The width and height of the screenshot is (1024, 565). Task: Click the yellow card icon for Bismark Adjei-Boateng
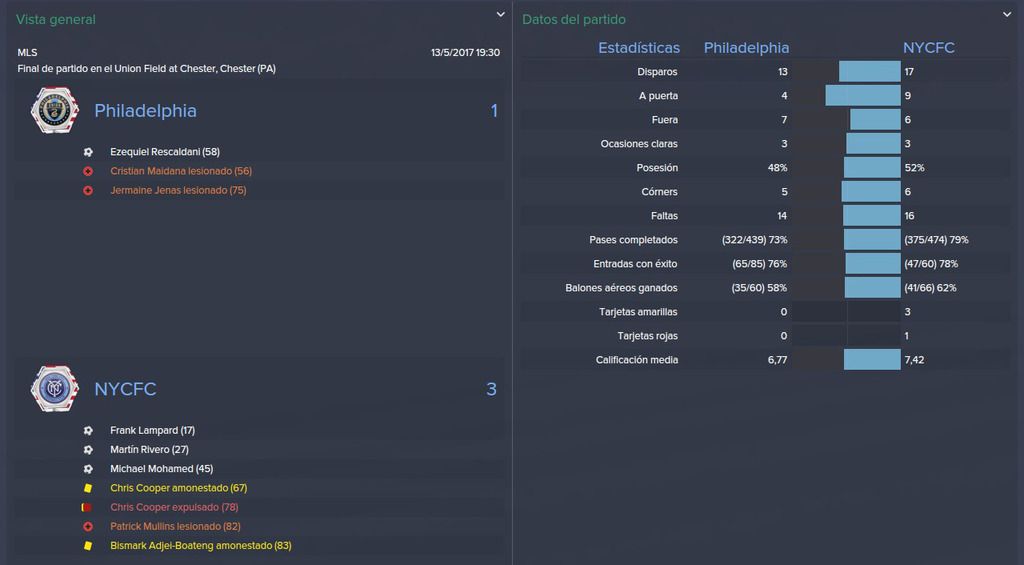88,545
